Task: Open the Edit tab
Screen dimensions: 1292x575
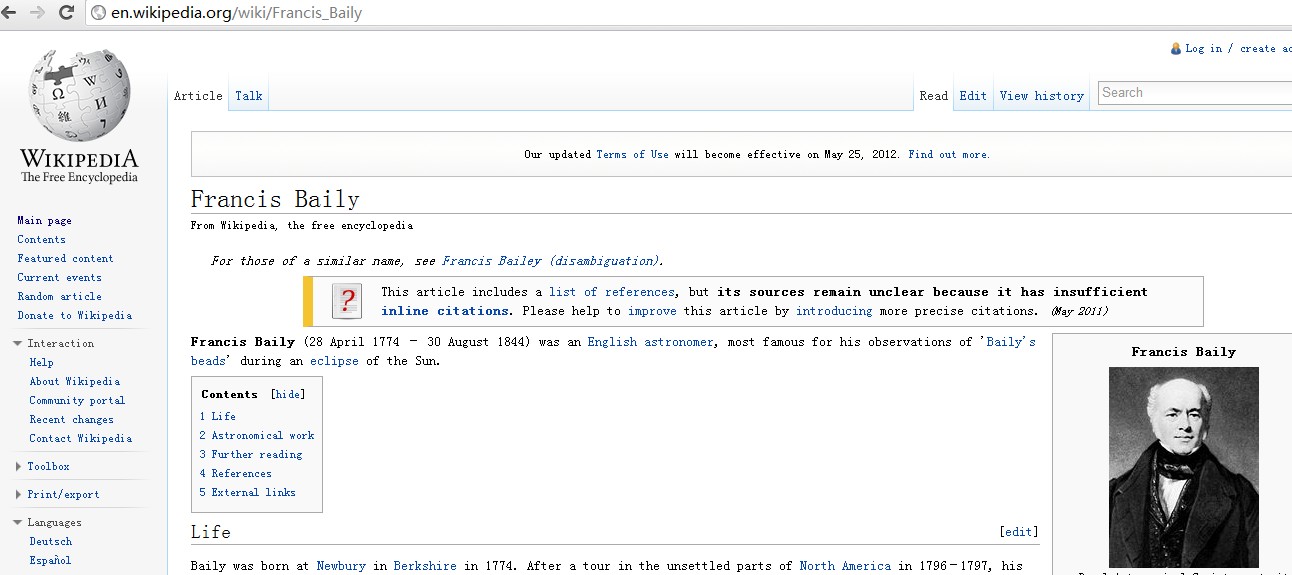Action: tap(973, 96)
